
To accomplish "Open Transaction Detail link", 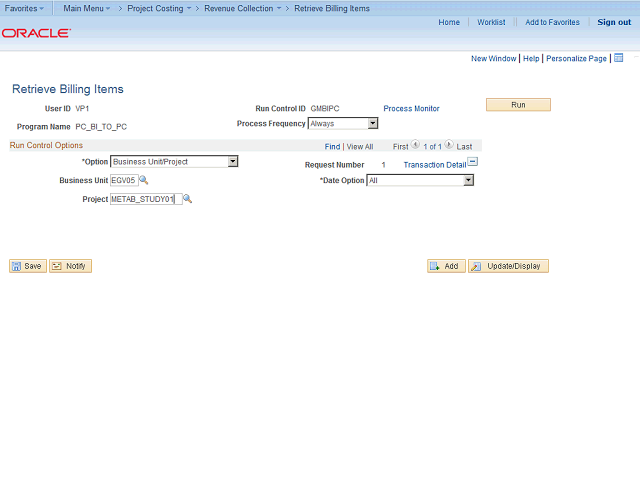I will 435,165.
